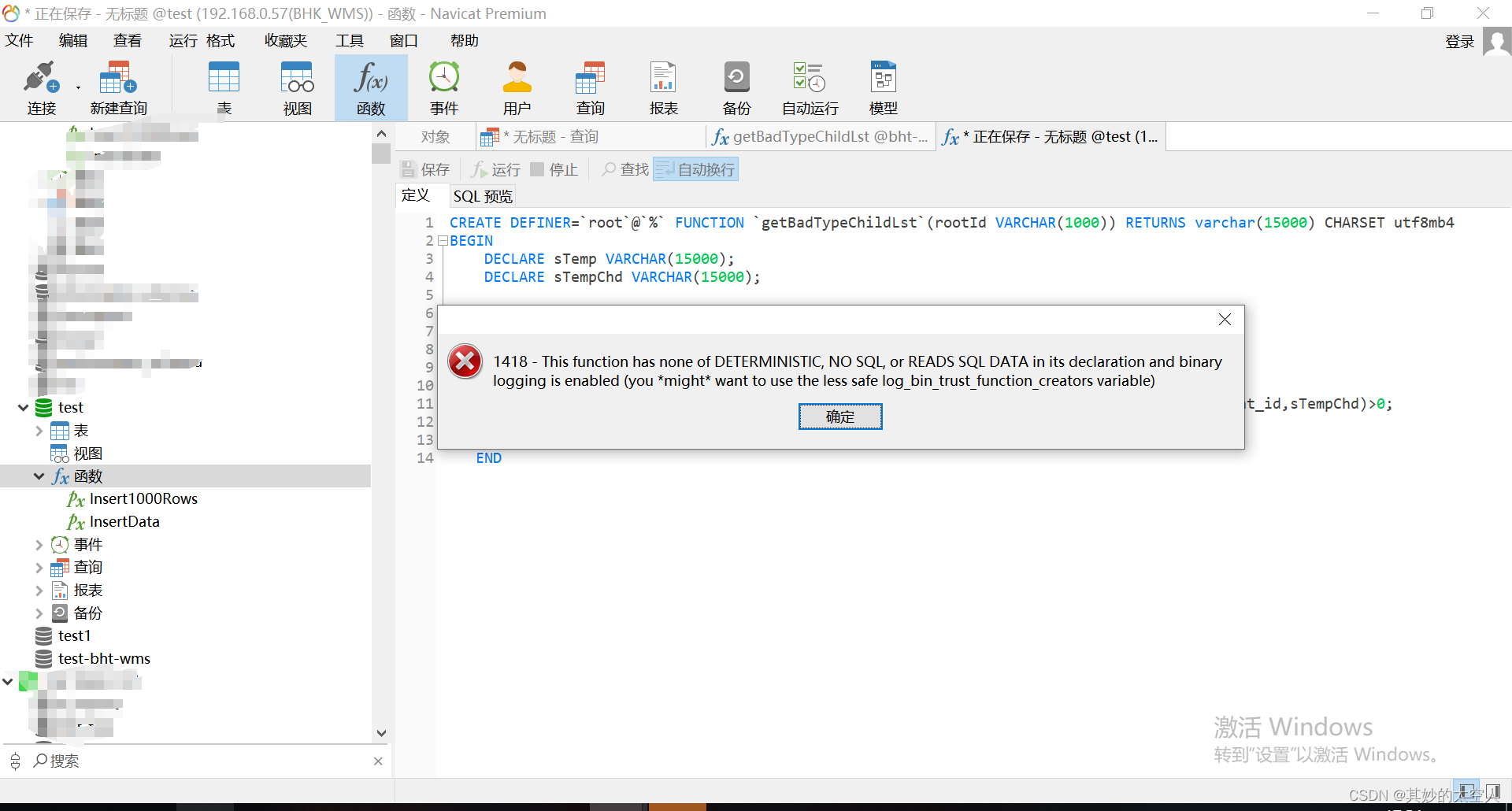Expand the 查询 node in tree
Screen dimensions: 1512x811
pyautogui.click(x=39, y=567)
